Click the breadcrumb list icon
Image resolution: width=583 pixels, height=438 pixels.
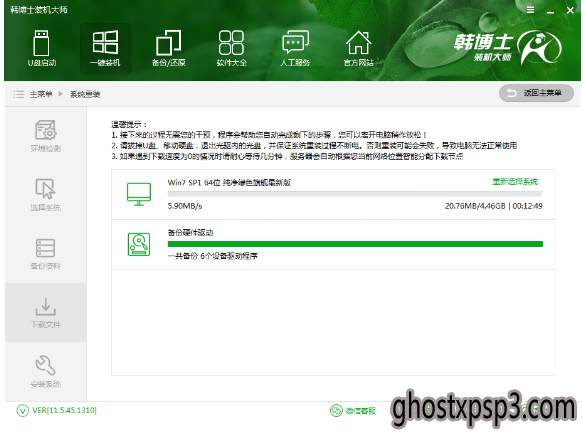tap(18, 94)
